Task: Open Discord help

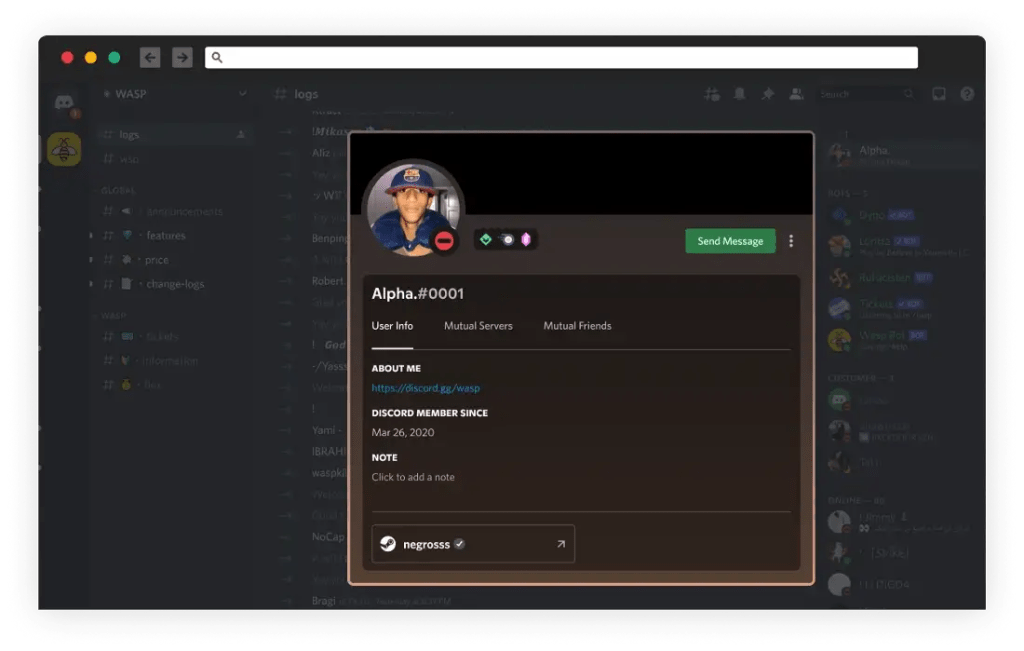Action: 965,93
